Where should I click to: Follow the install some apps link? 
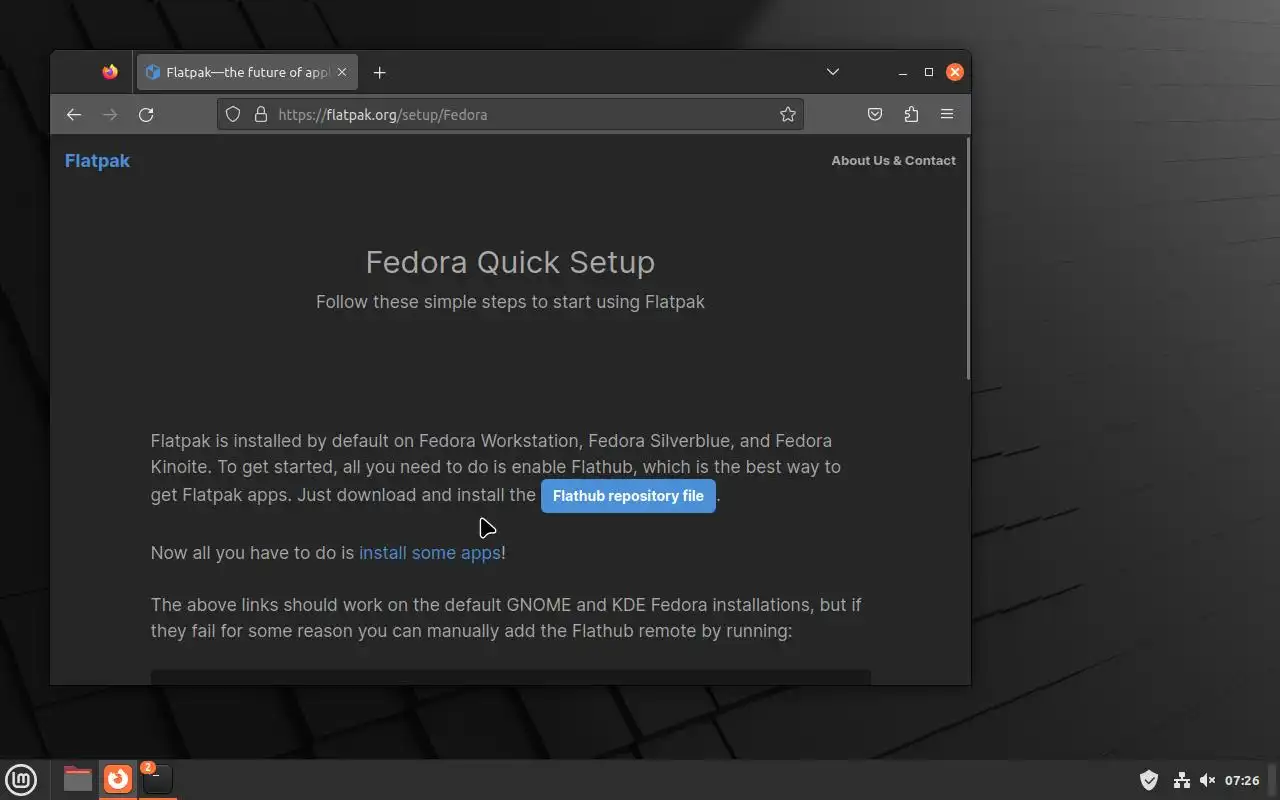pos(430,553)
